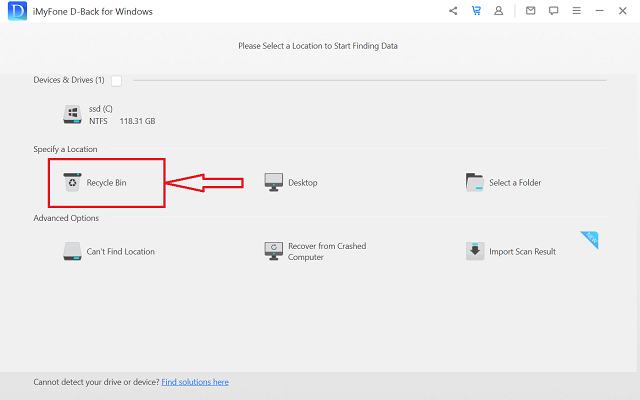The width and height of the screenshot is (640, 400).
Task: Minimize the D-Back window
Action: tap(599, 11)
